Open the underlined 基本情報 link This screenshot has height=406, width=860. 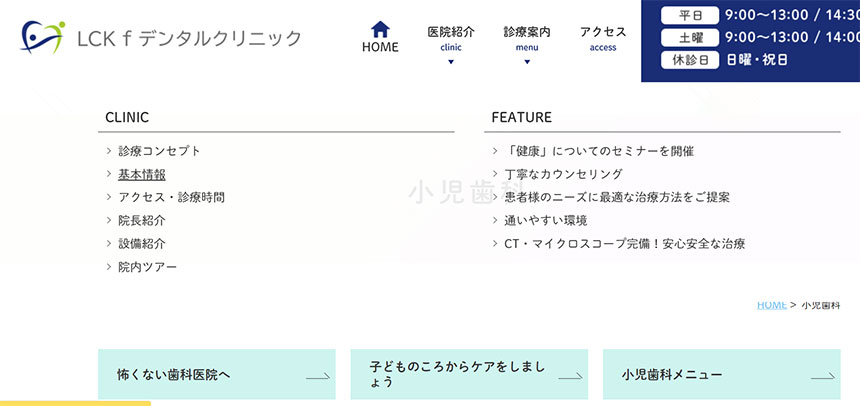(142, 174)
